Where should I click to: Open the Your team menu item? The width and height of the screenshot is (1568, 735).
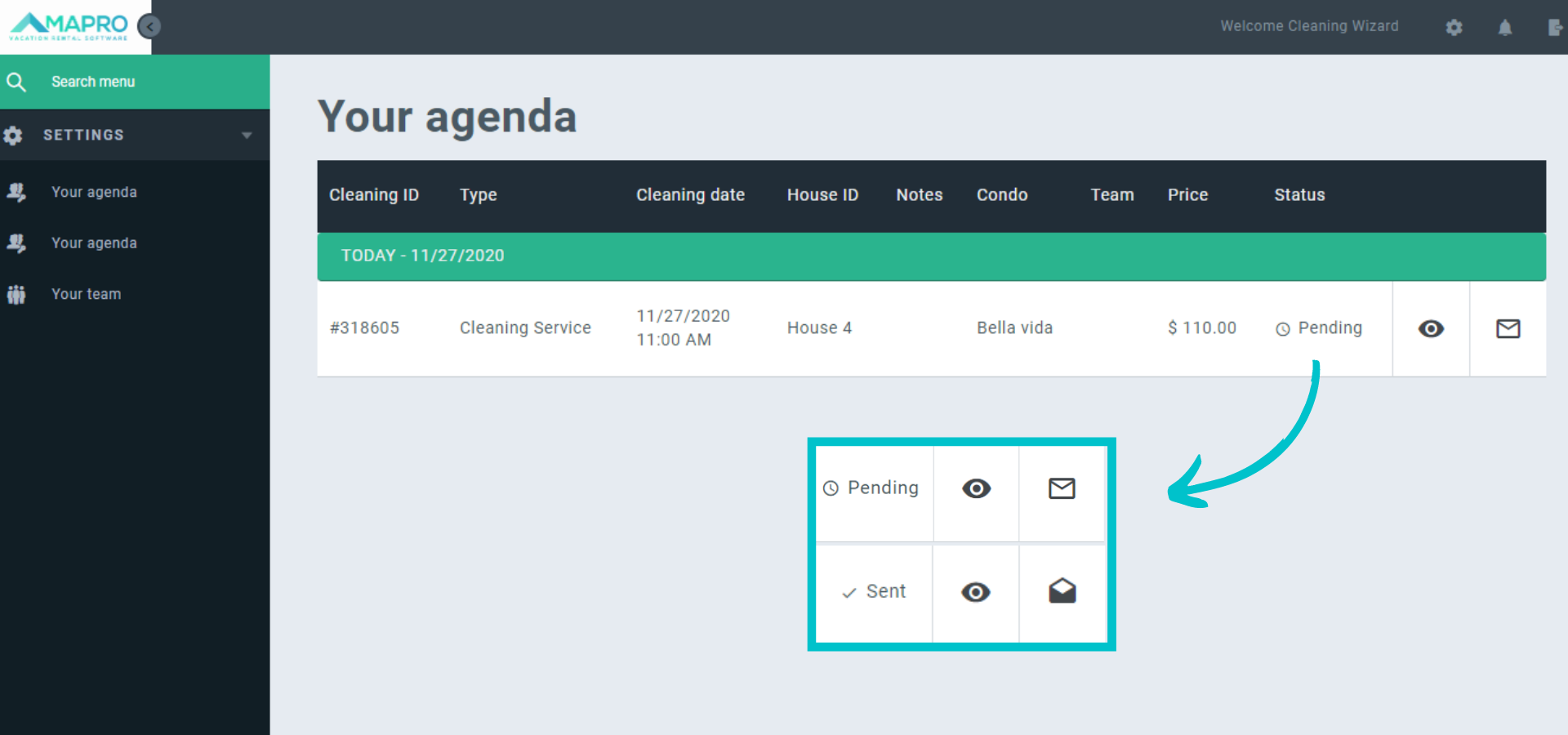(86, 294)
